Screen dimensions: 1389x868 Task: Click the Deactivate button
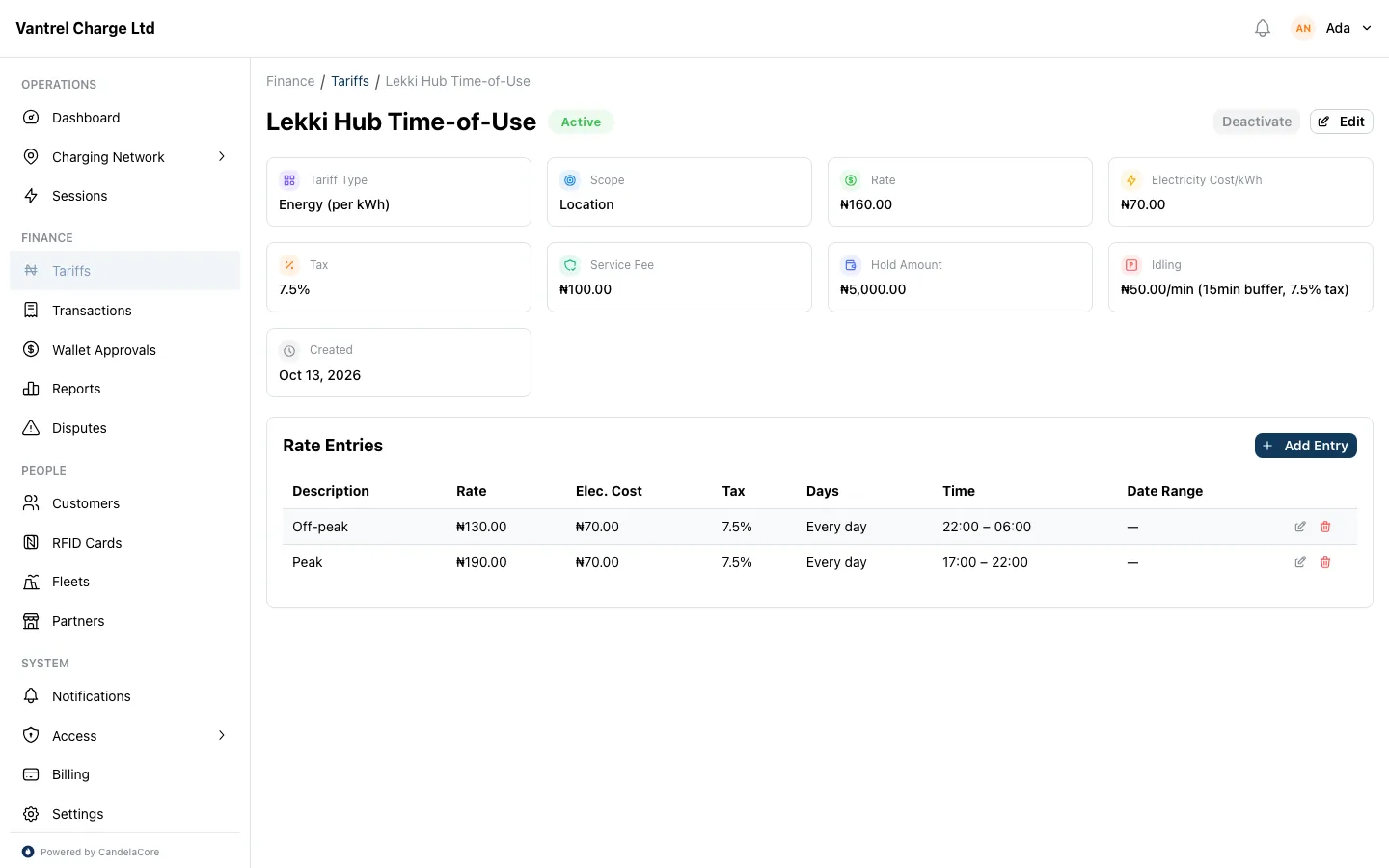click(x=1257, y=122)
